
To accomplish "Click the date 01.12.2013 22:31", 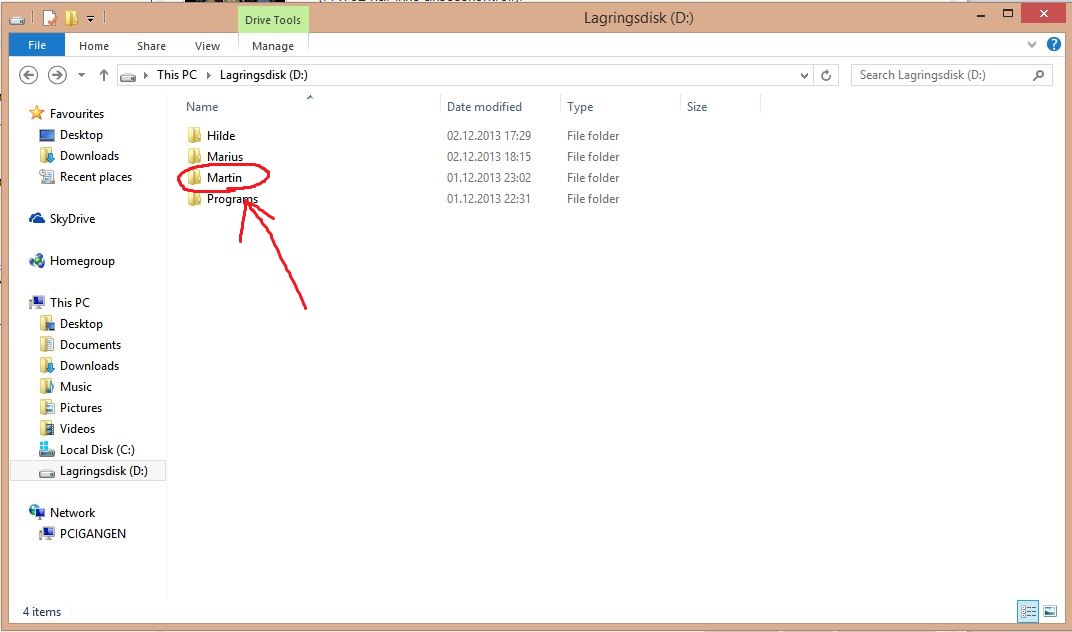I will pos(489,199).
